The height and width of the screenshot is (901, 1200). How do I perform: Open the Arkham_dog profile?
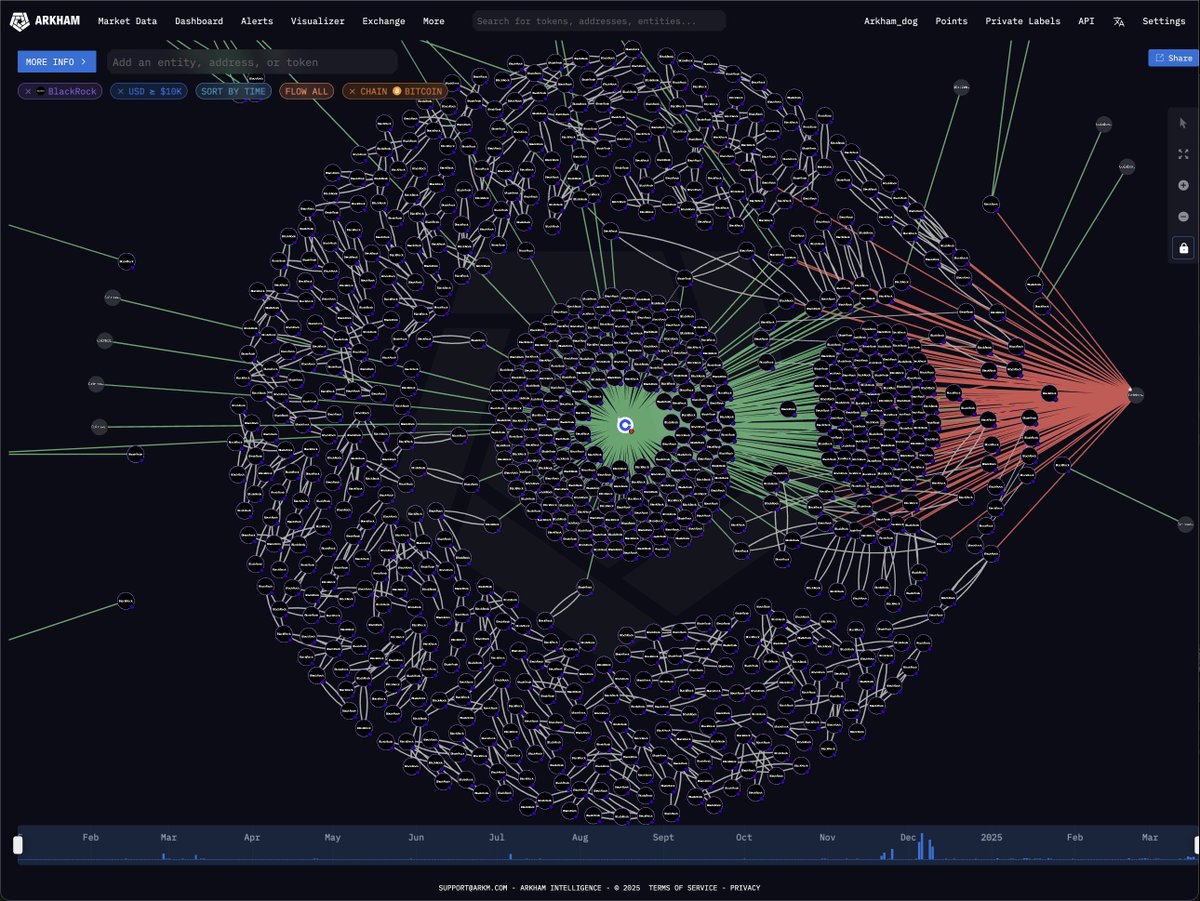click(x=891, y=21)
